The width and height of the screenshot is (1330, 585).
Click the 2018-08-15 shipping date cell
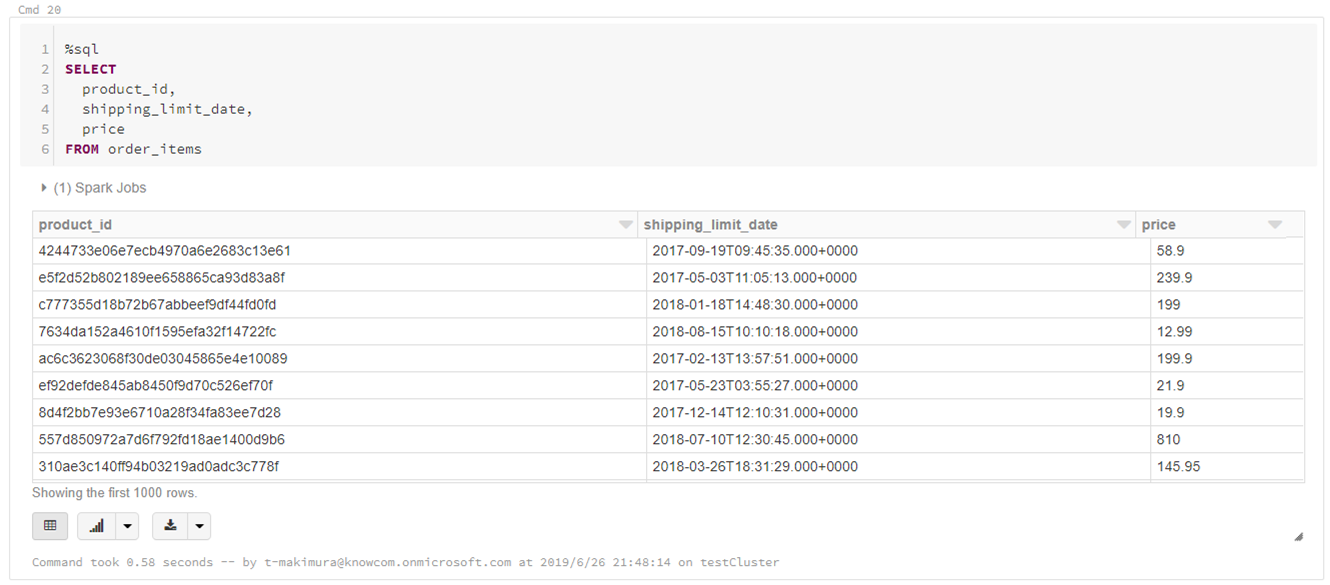tap(755, 332)
